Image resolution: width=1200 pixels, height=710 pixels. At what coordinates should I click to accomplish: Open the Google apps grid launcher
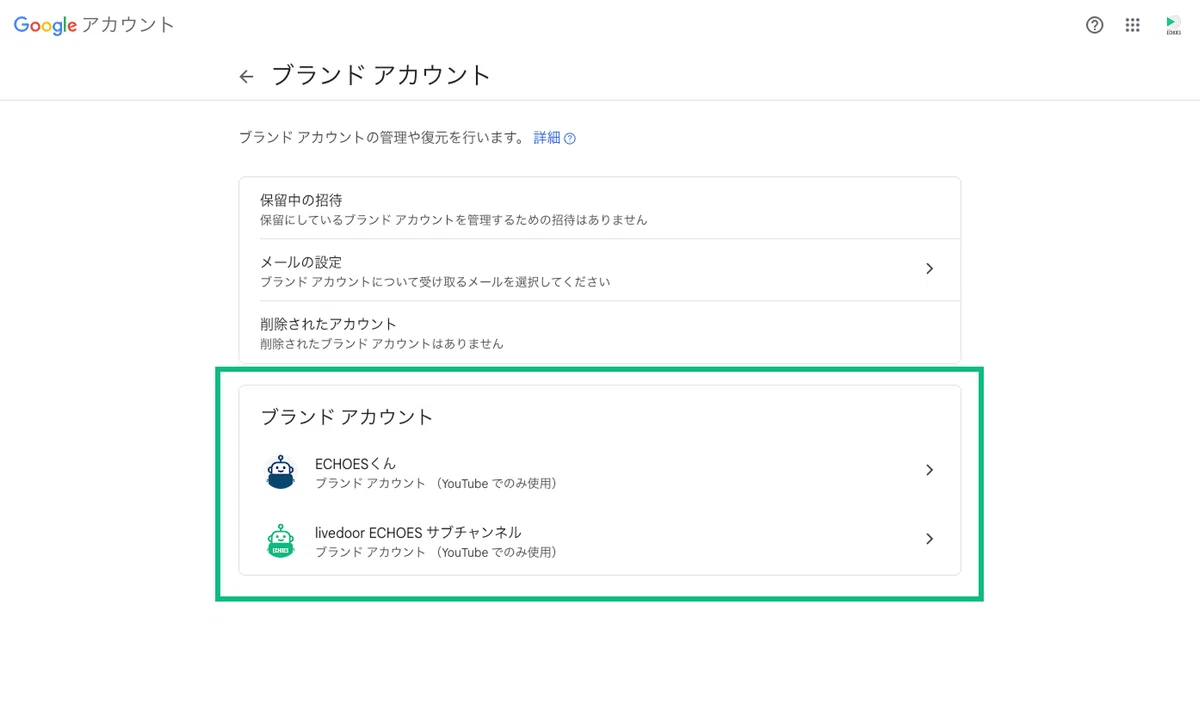coord(1132,26)
